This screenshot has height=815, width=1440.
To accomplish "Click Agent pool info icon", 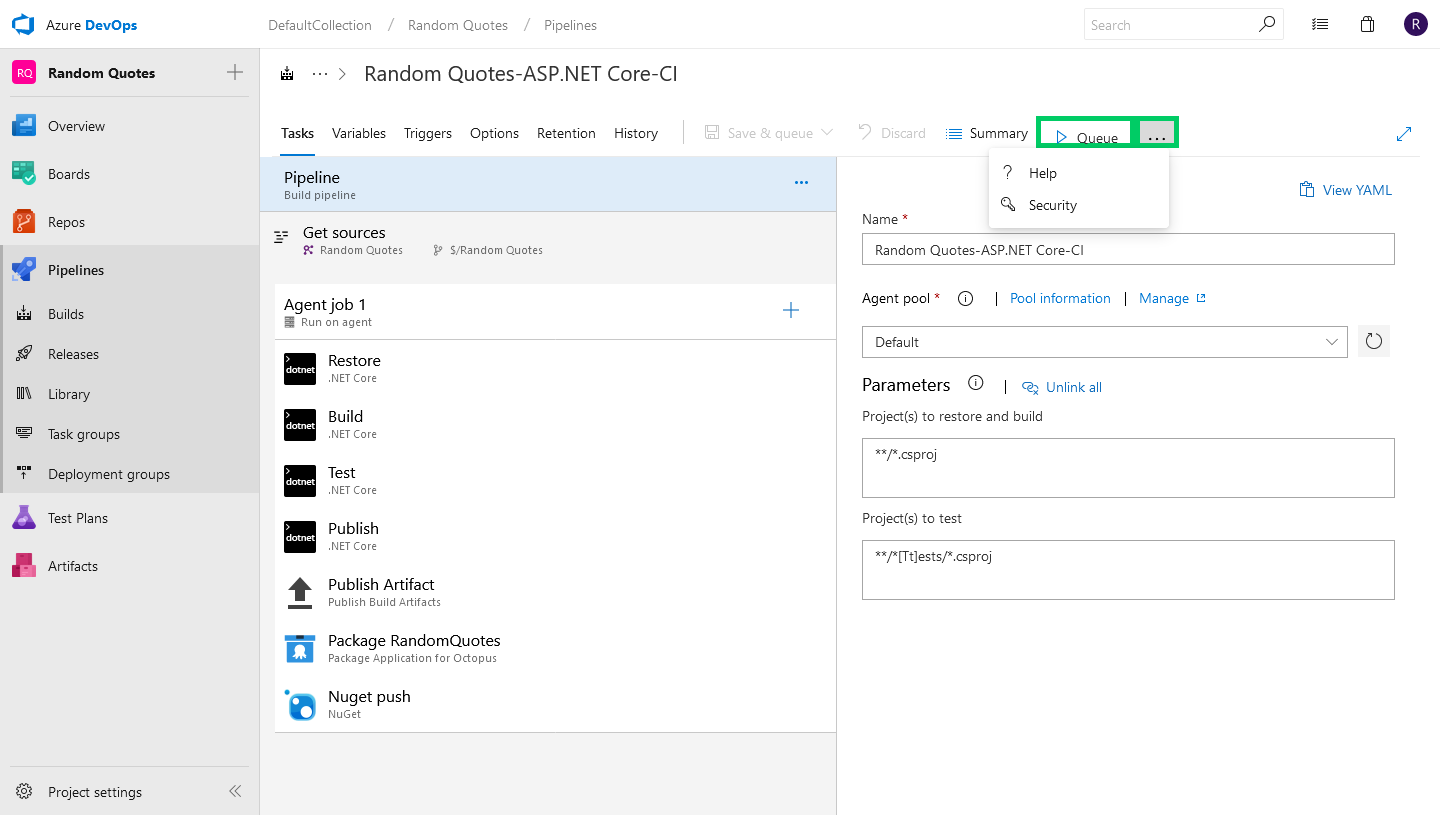I will pos(965,298).
